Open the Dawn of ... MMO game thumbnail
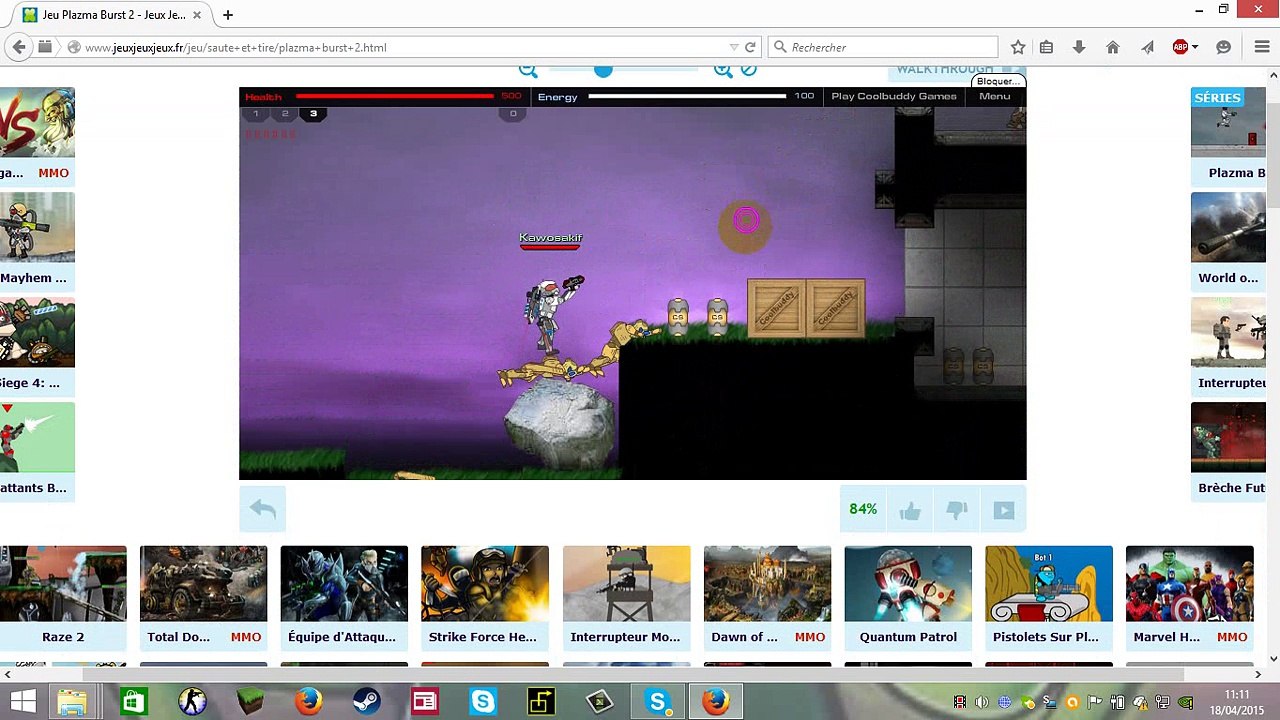This screenshot has width=1280, height=720. (767, 584)
